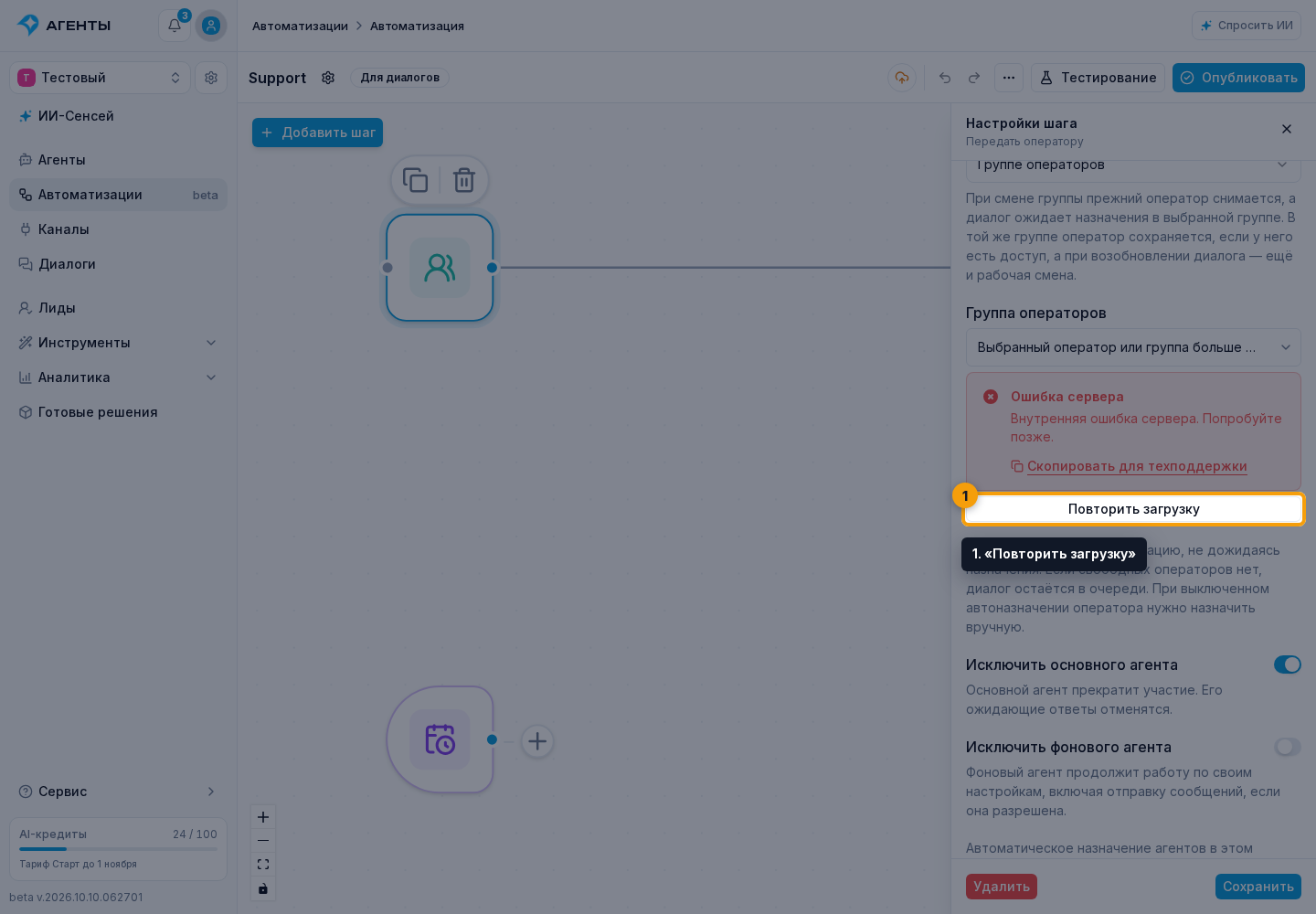Toggle Исключить основного агента switch
1316x914 pixels.
1288,664
